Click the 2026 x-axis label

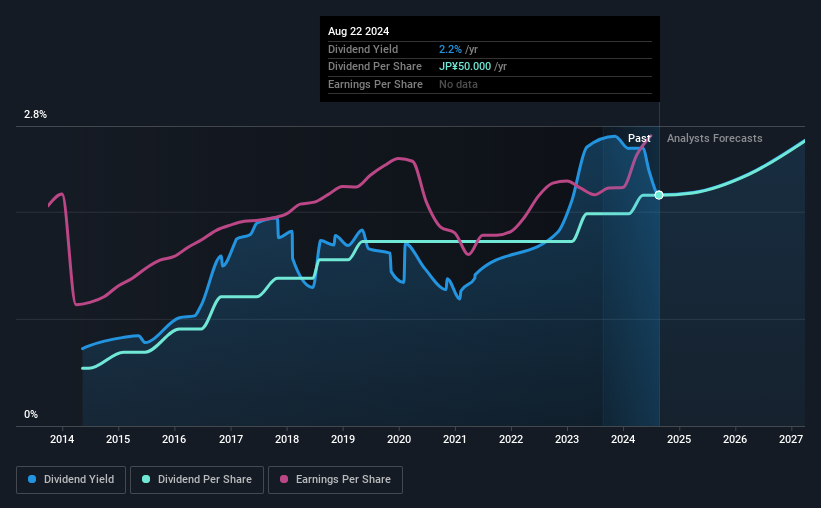(x=735, y=439)
